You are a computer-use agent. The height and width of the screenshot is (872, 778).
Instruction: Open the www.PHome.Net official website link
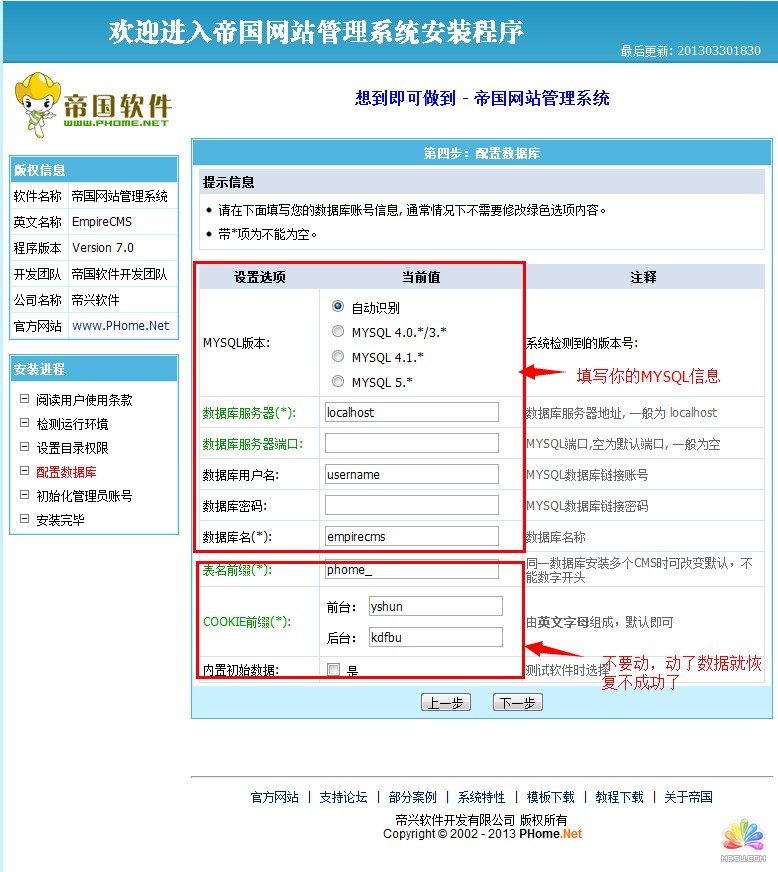[120, 326]
